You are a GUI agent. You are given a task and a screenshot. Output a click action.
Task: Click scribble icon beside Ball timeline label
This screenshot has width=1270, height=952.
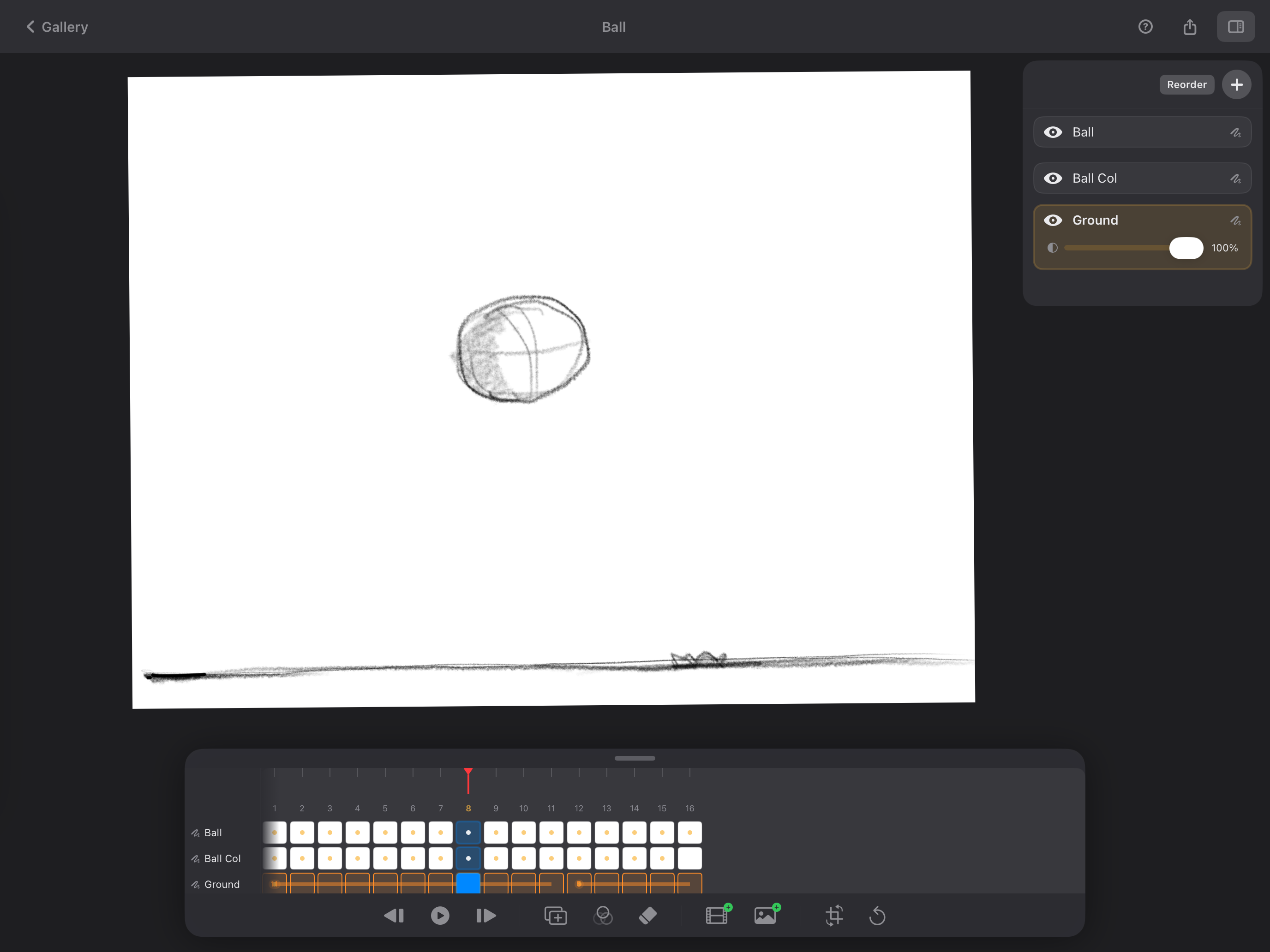pos(195,833)
